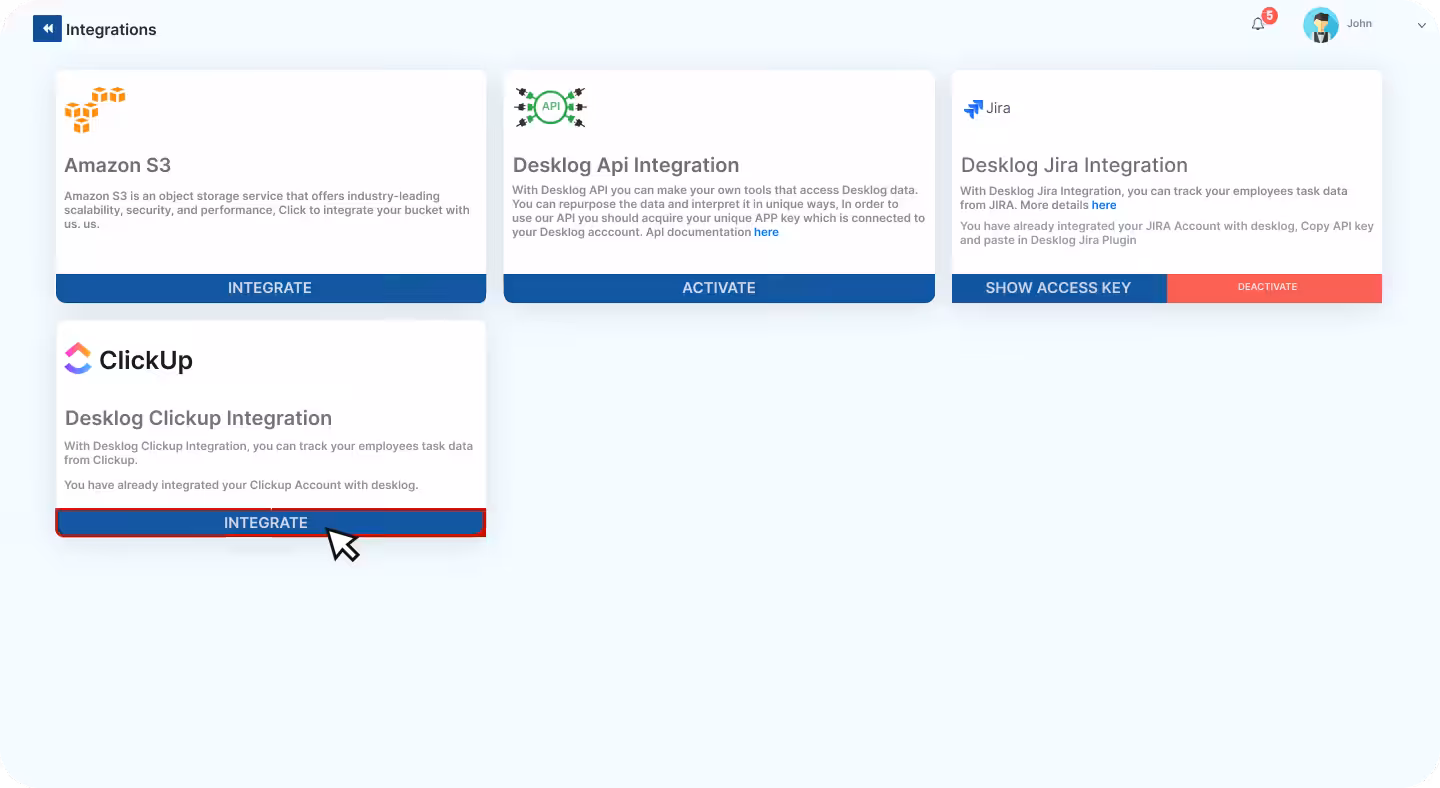Click the green API plug logo
This screenshot has width=1440, height=788.
point(550,107)
